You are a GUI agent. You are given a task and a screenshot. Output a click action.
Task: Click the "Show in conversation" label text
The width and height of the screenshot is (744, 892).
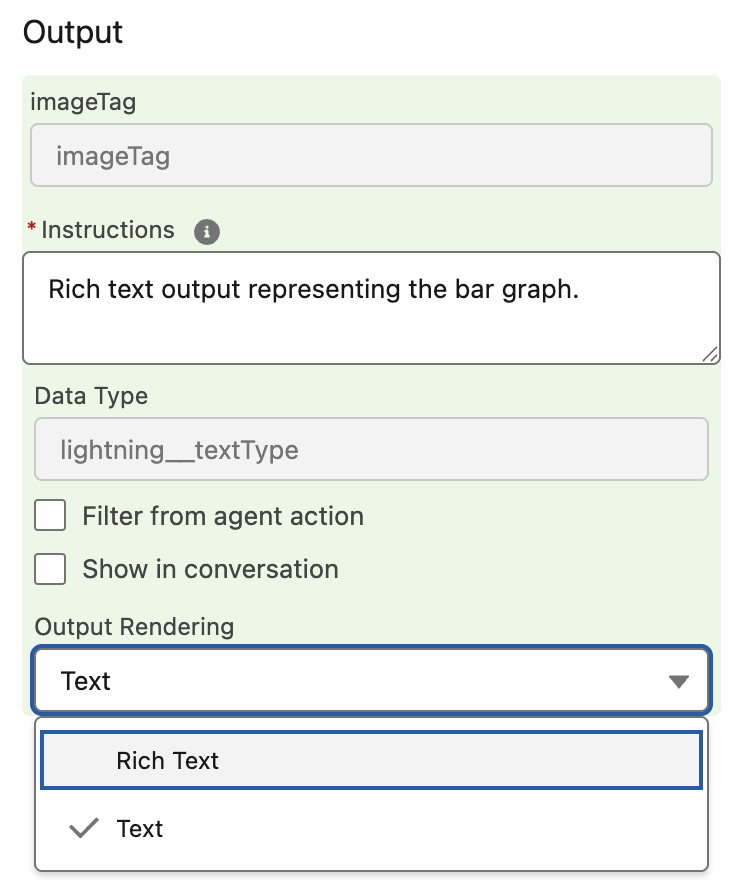[210, 569]
